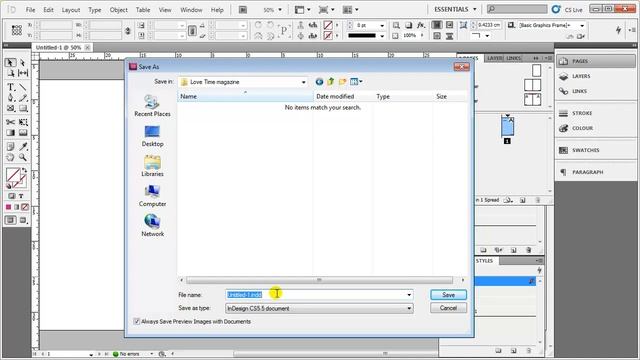Open the Edit menu

point(48,10)
